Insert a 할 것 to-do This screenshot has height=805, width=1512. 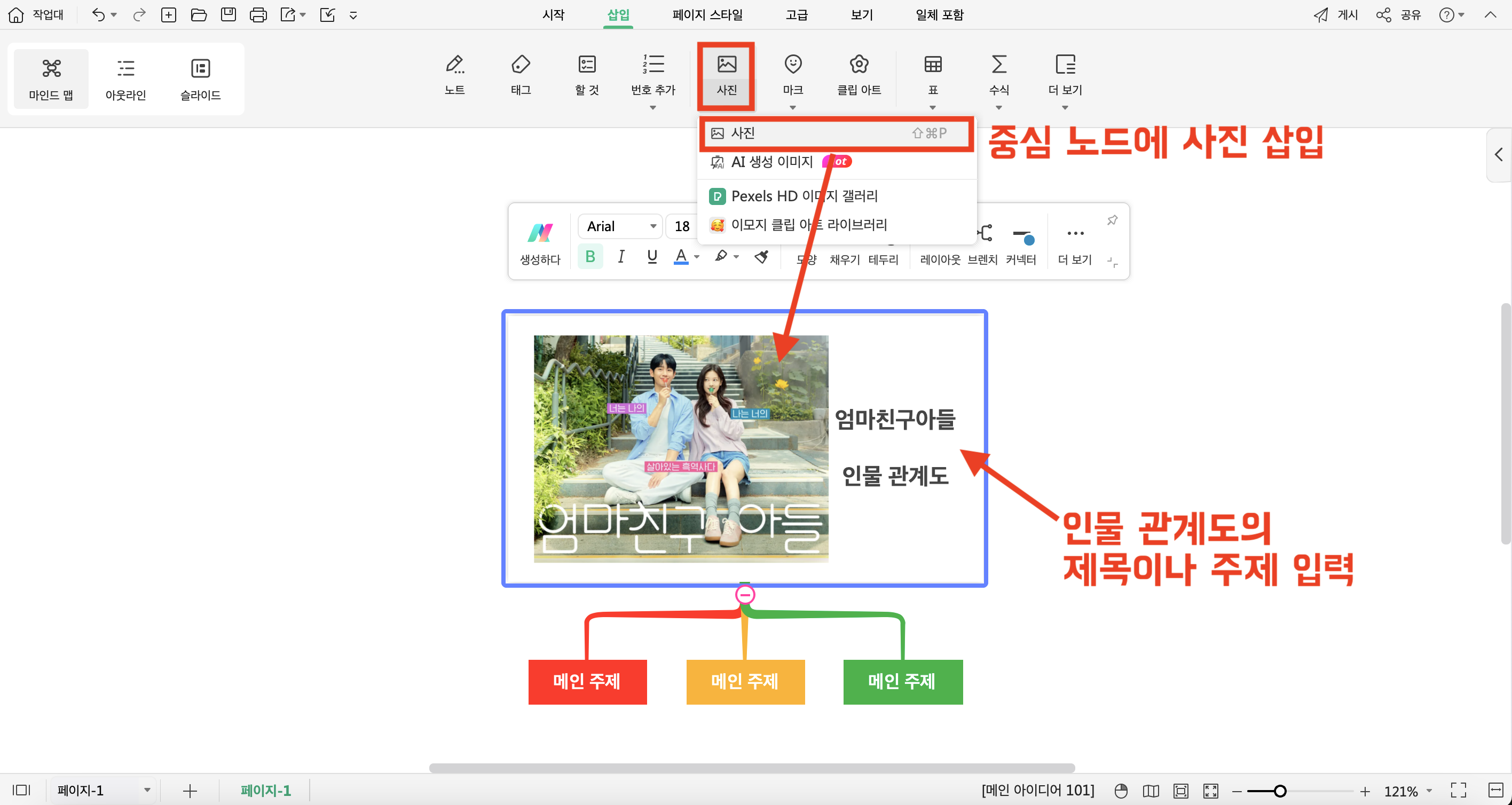point(587,75)
